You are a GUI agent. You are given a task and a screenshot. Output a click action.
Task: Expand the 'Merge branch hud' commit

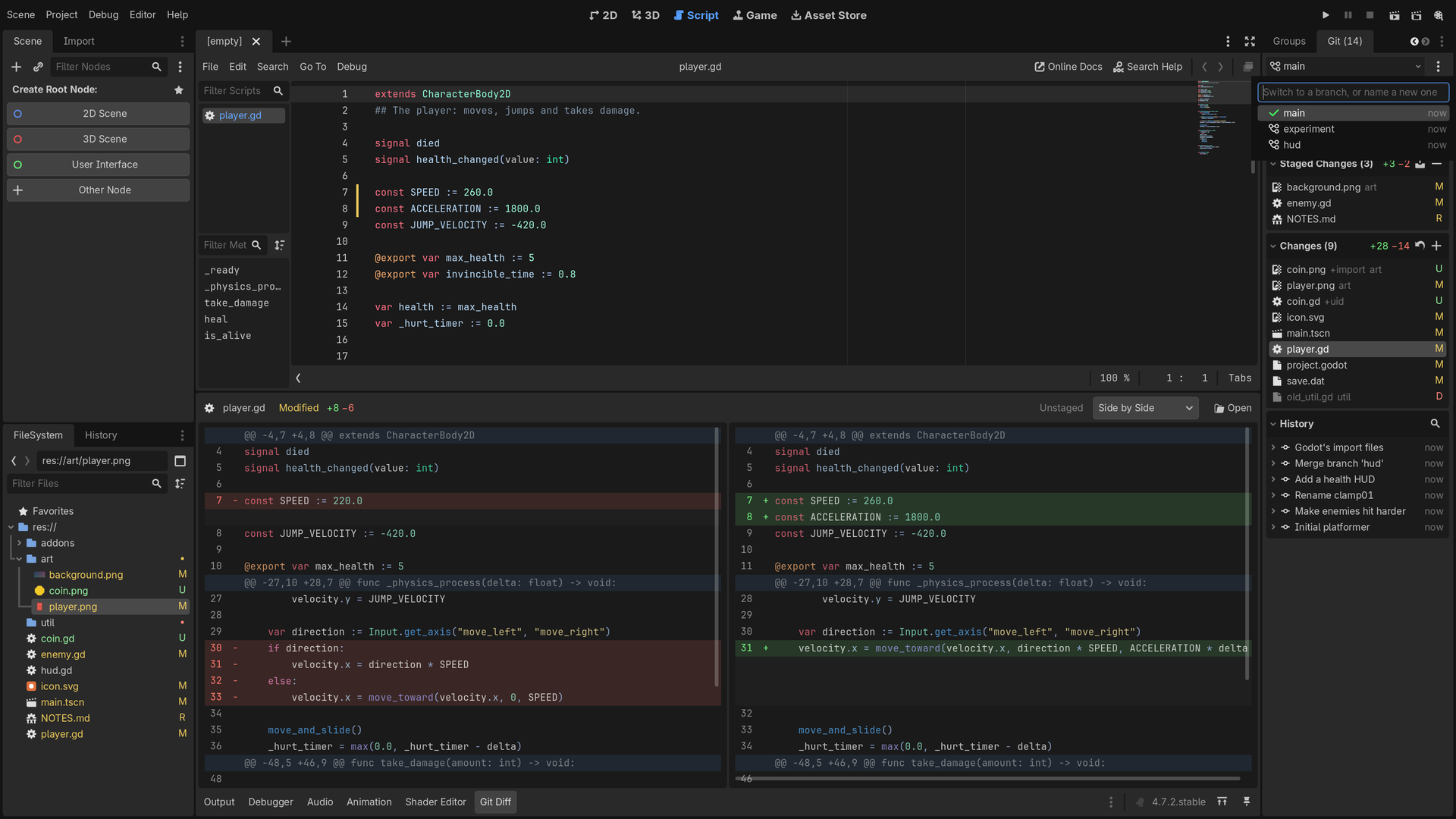point(1273,463)
